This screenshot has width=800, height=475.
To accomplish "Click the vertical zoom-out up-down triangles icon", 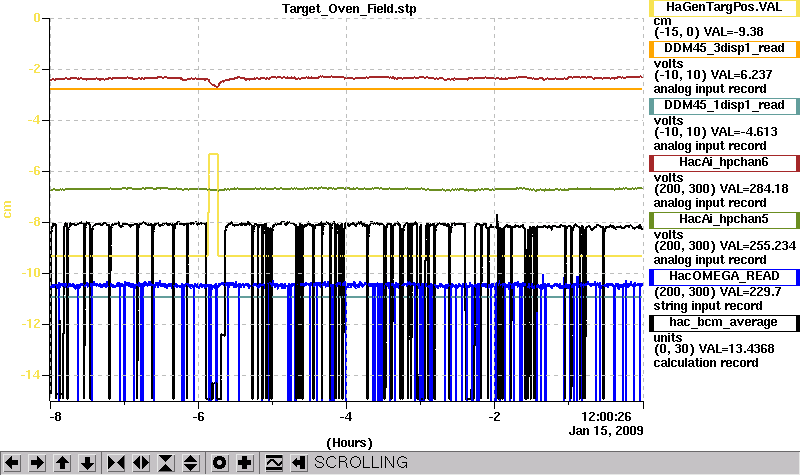I will [191, 463].
